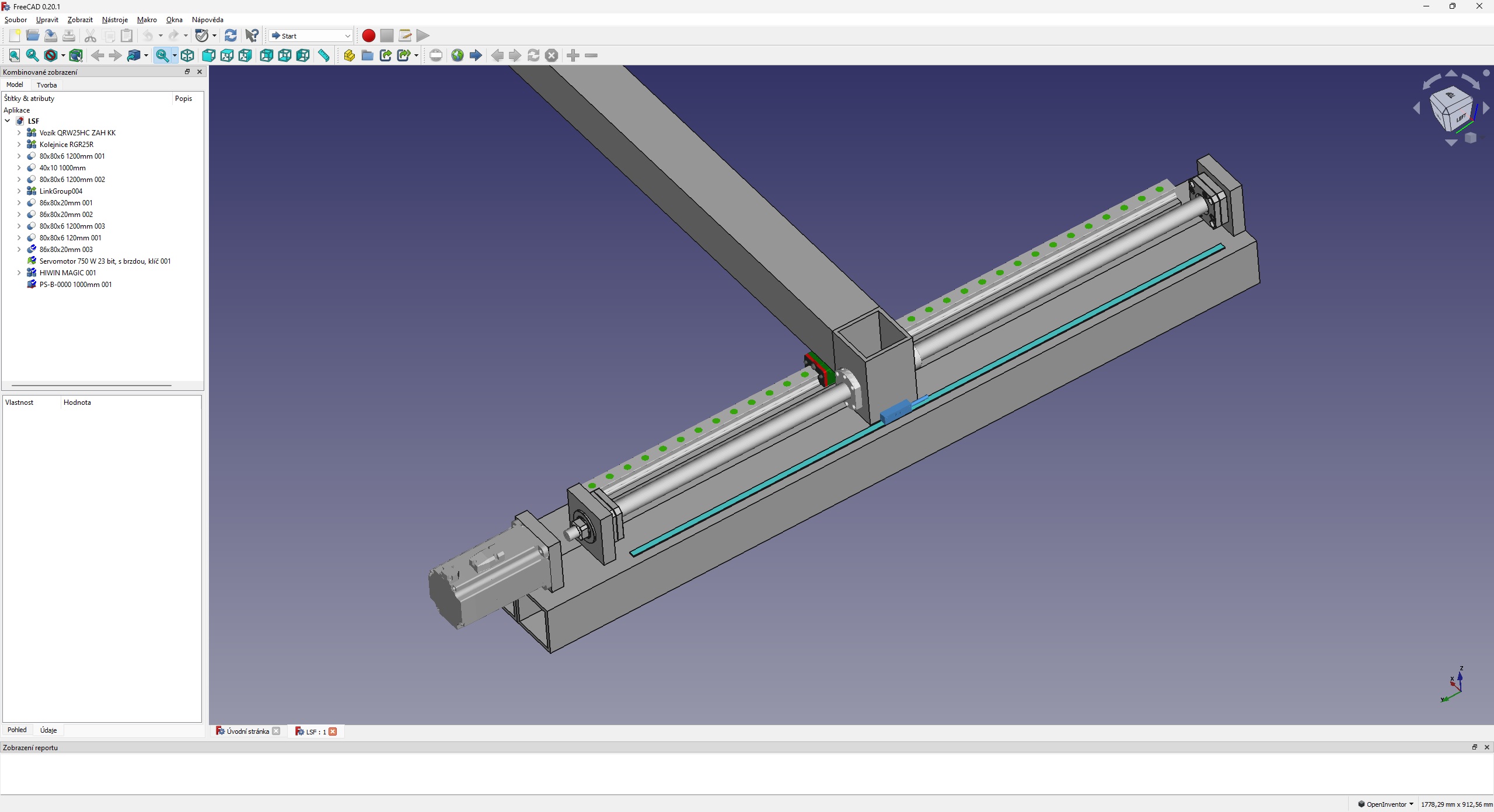Image resolution: width=1494 pixels, height=812 pixels.
Task: Open the Nástroje menu
Action: tap(114, 20)
